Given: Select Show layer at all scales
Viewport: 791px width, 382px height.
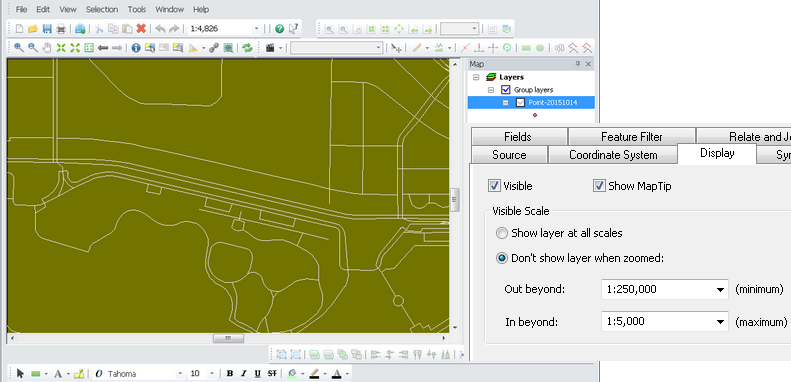Looking at the screenshot, I should coord(501,233).
